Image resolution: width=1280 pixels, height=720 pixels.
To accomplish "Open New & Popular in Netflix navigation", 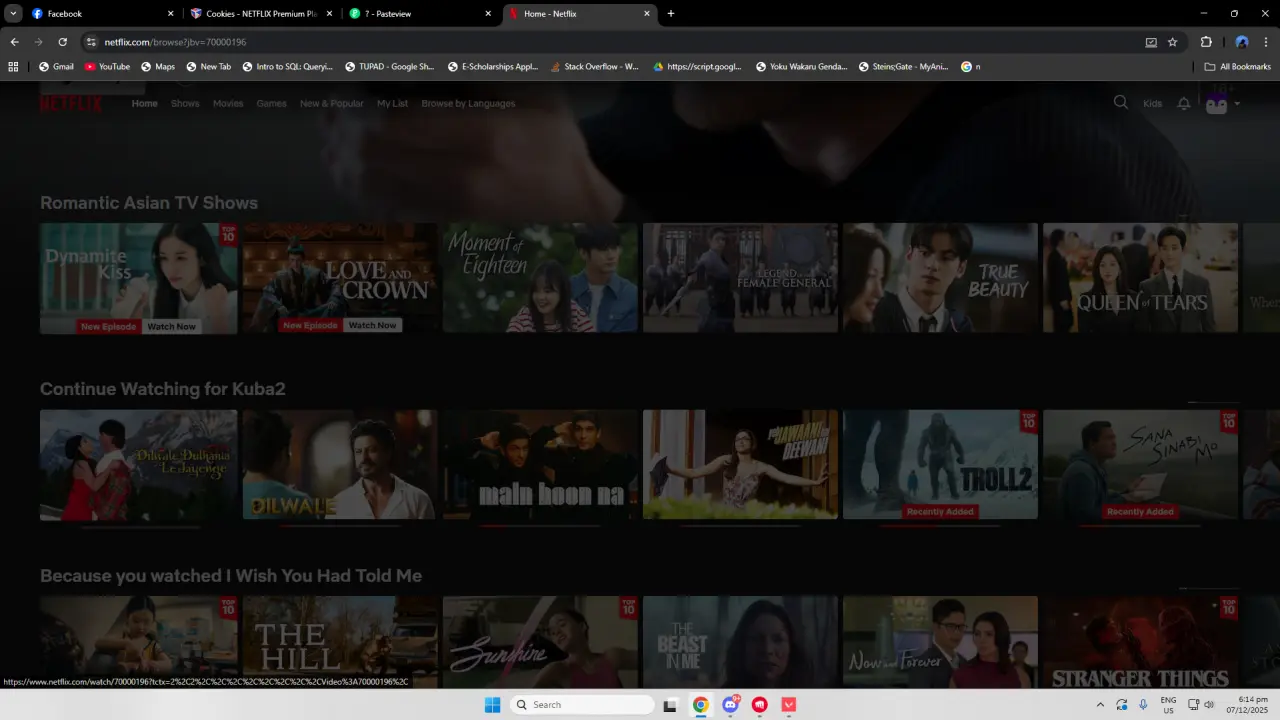I will (x=332, y=103).
